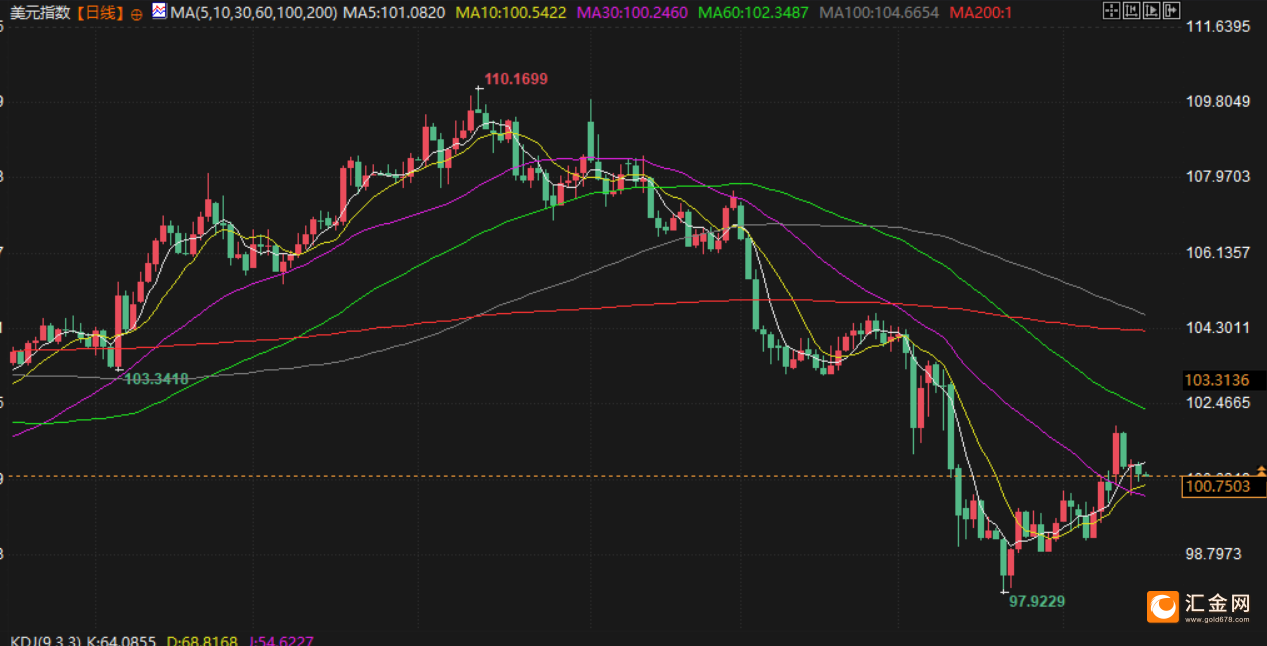The image size is (1267, 646).
Task: Open the 日线 period selector
Action: 100,13
